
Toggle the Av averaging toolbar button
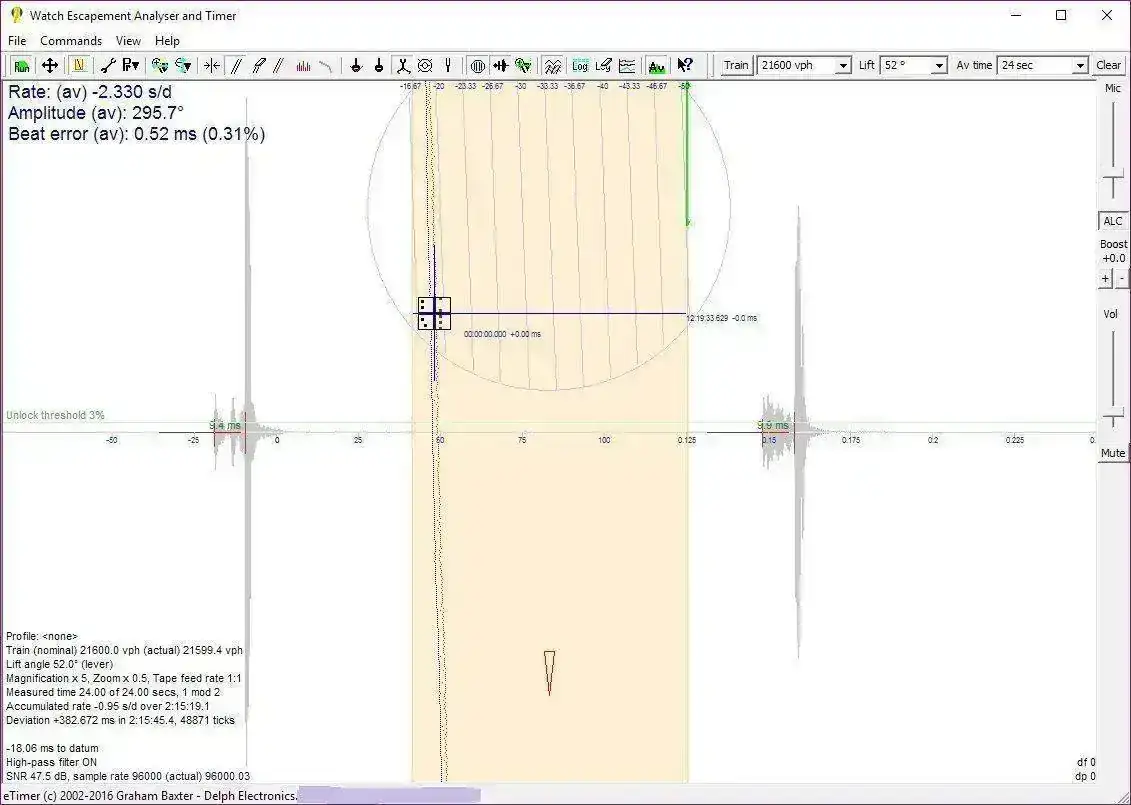(656, 65)
